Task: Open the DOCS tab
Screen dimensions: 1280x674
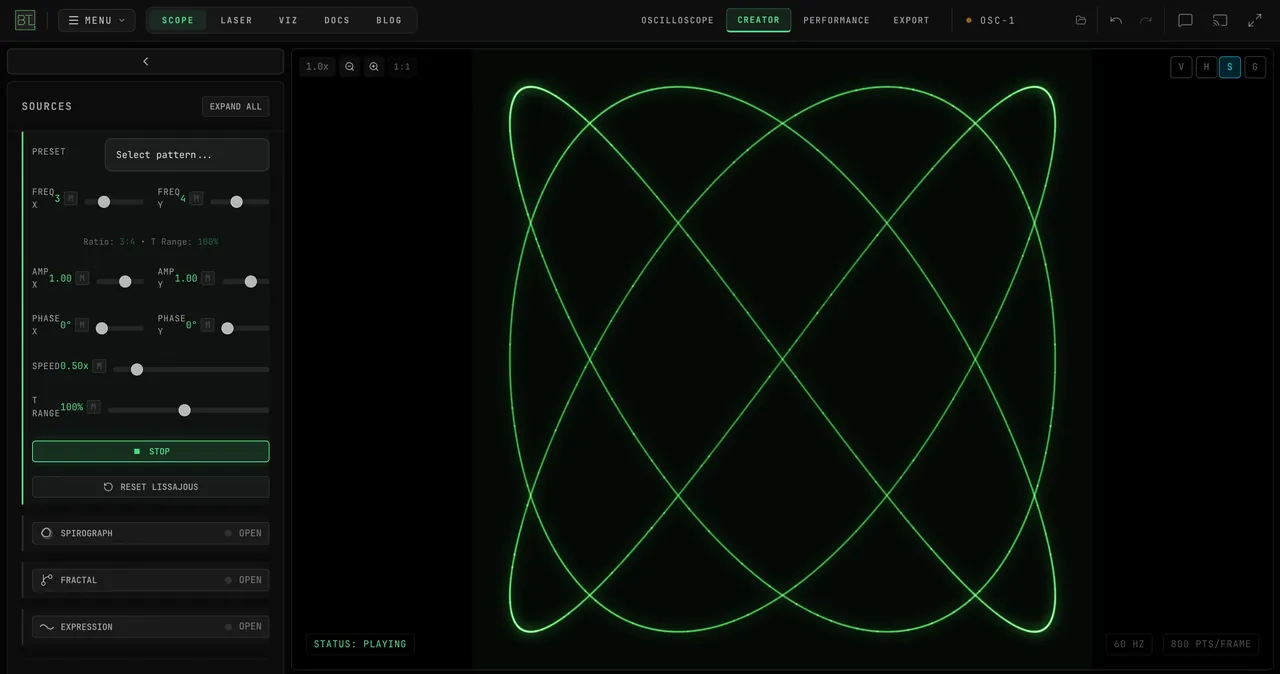Action: (337, 20)
